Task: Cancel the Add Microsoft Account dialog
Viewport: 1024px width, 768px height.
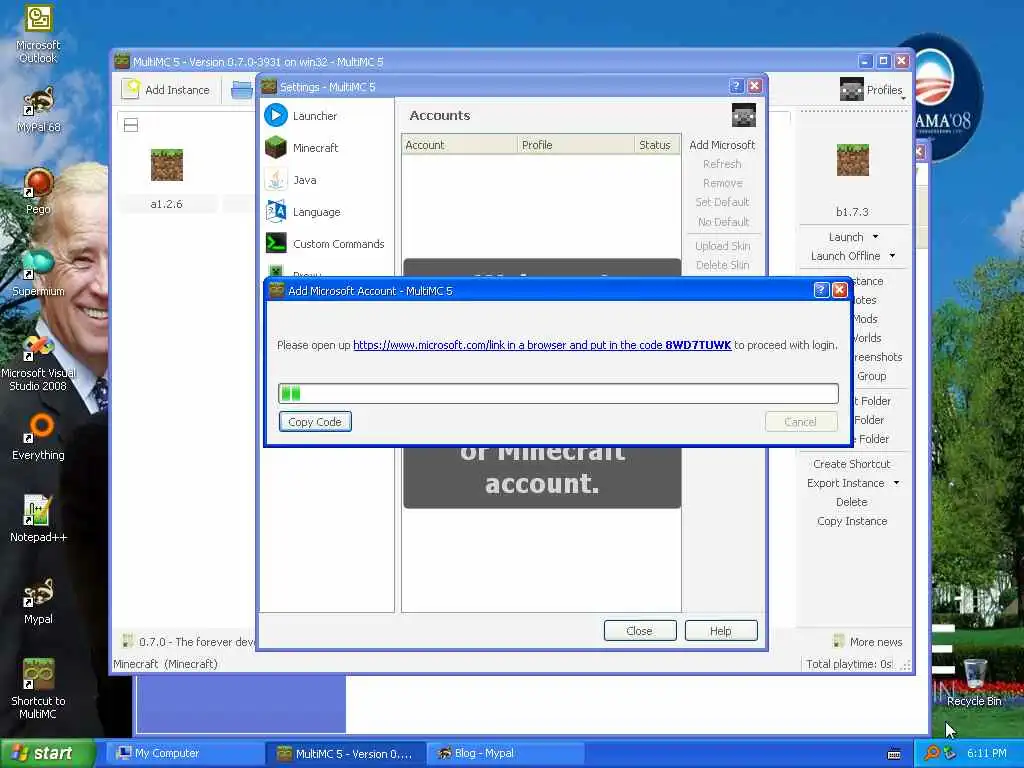Action: [801, 422]
